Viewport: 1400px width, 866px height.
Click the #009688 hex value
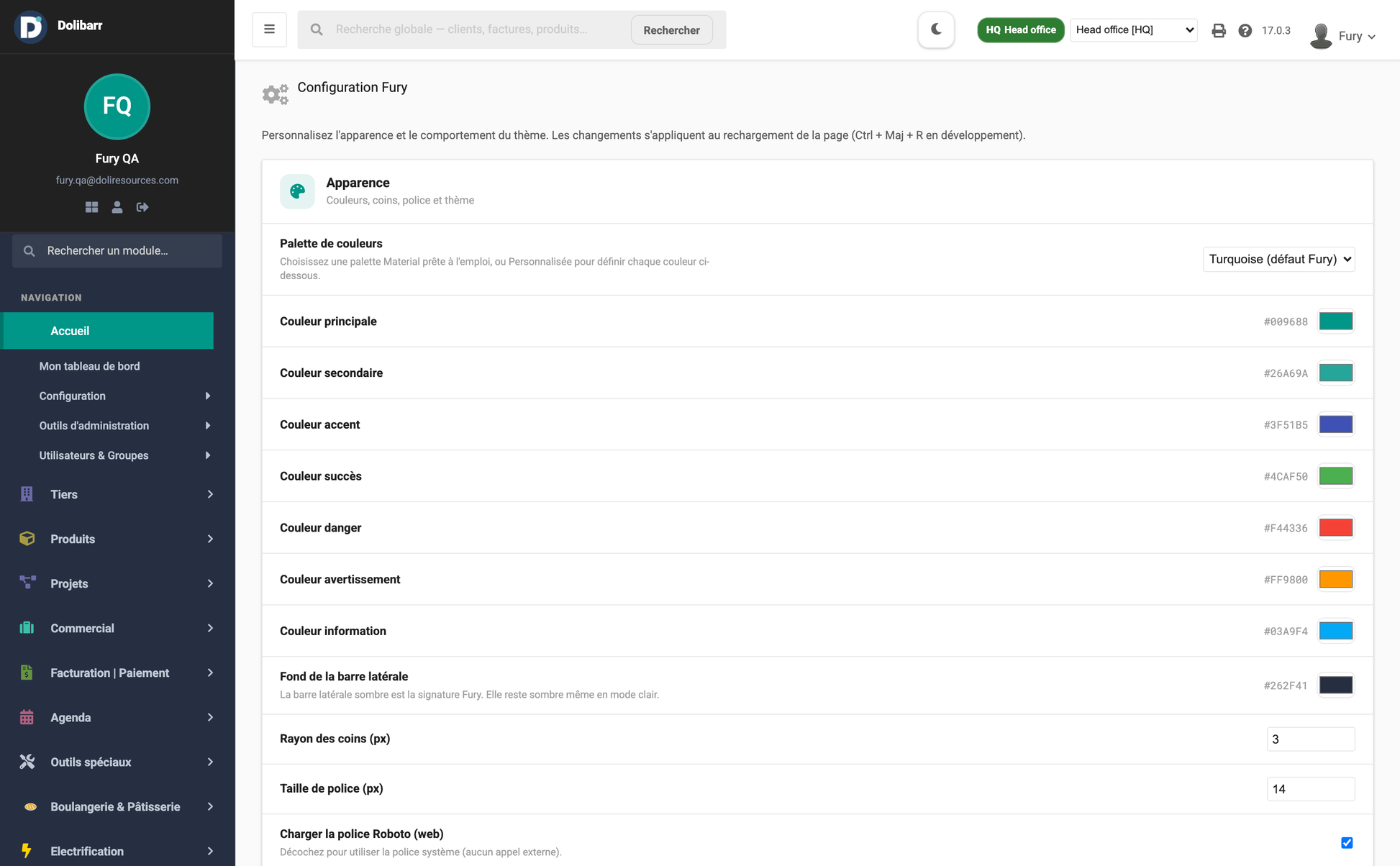[x=1286, y=322]
